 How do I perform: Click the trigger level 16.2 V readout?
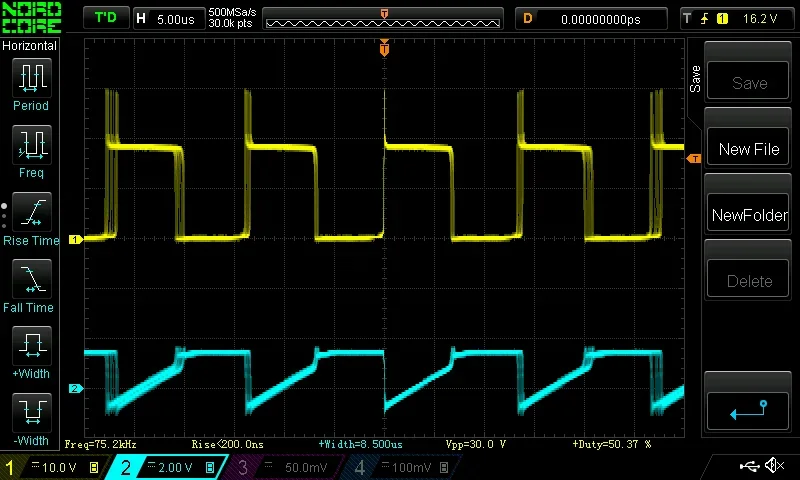(x=760, y=19)
